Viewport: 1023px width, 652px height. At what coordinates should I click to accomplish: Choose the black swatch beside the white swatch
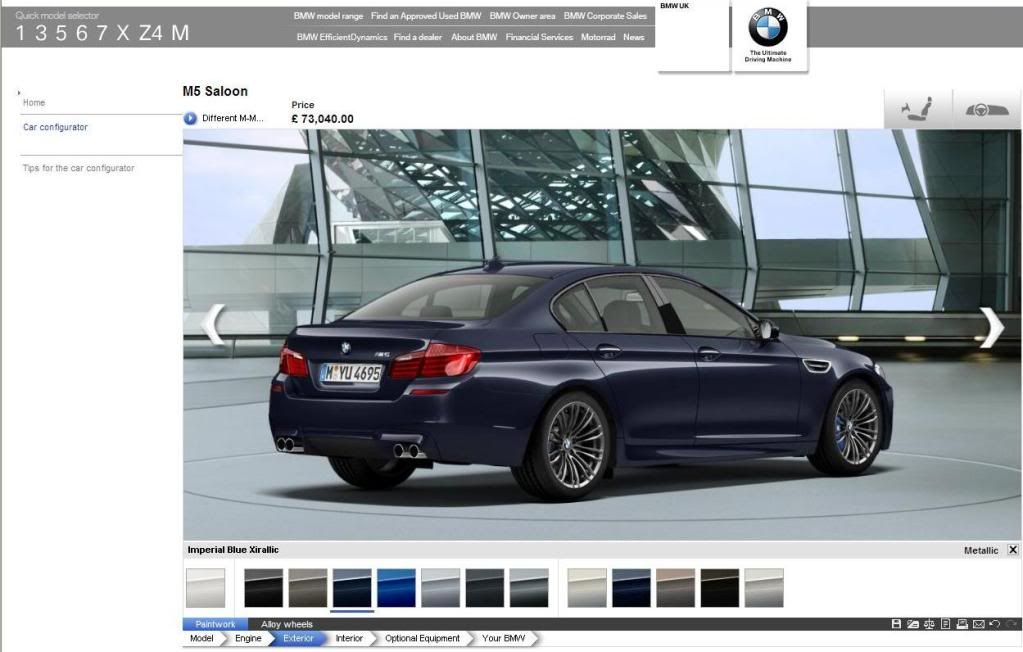coord(264,587)
